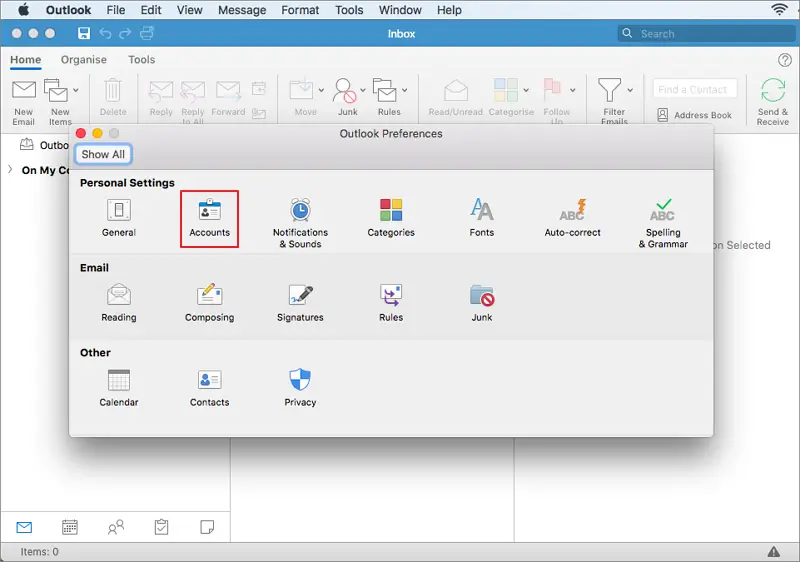Viewport: 800px width, 562px height.
Task: Open Signatures preferences
Action: coord(300,303)
